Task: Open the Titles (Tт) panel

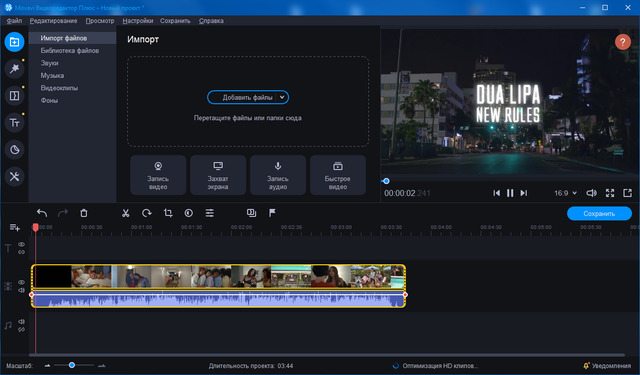Action: coord(14,122)
